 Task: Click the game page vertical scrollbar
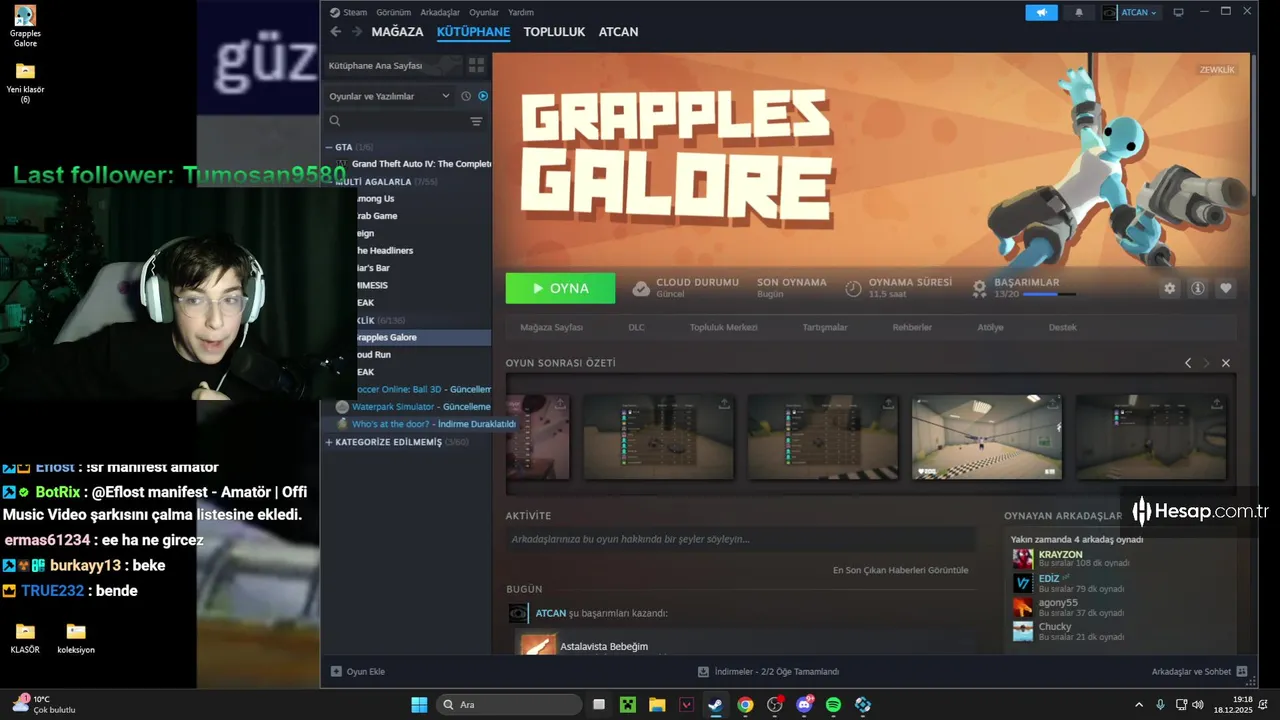1254,125
